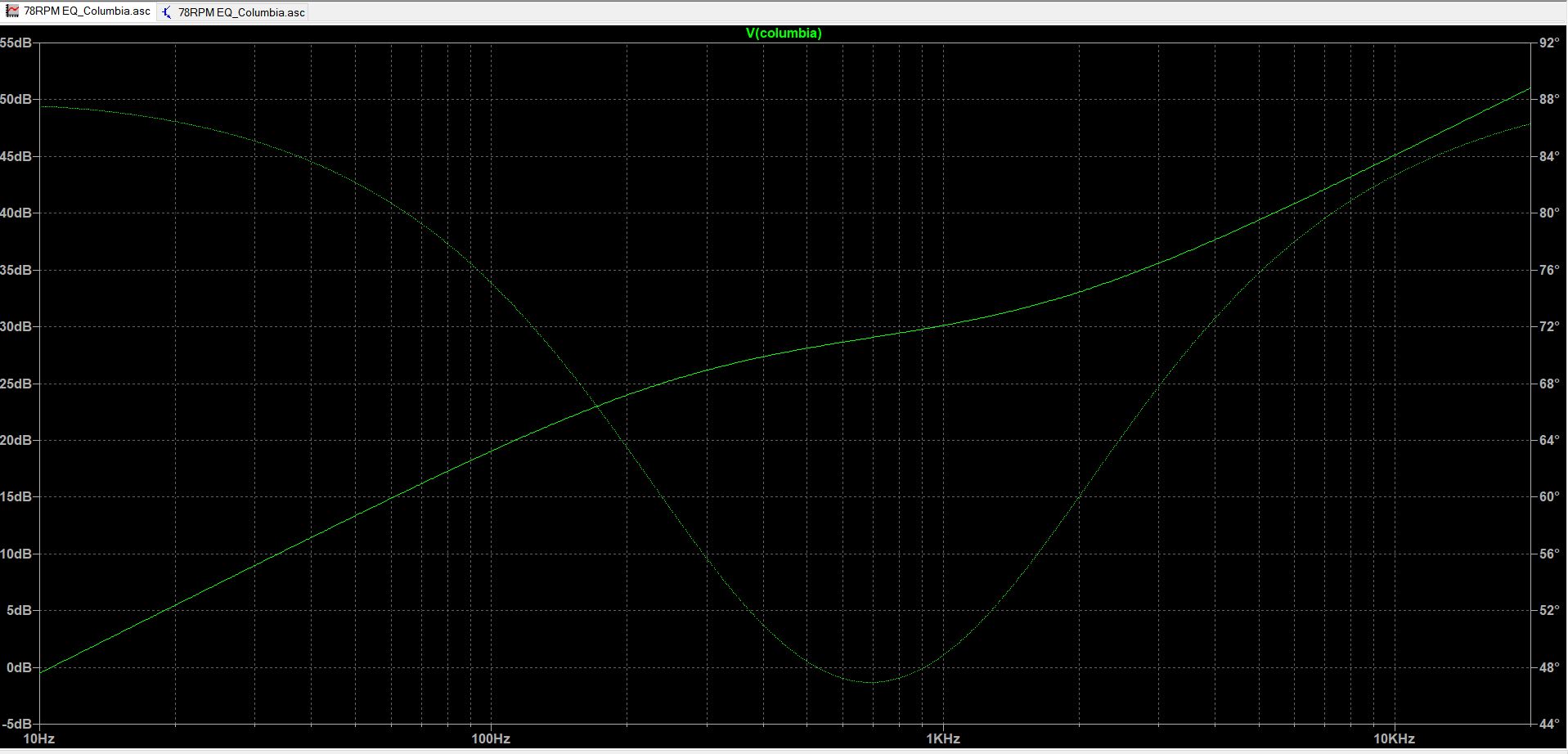Click the -5dB magnitude axis label

(16, 724)
